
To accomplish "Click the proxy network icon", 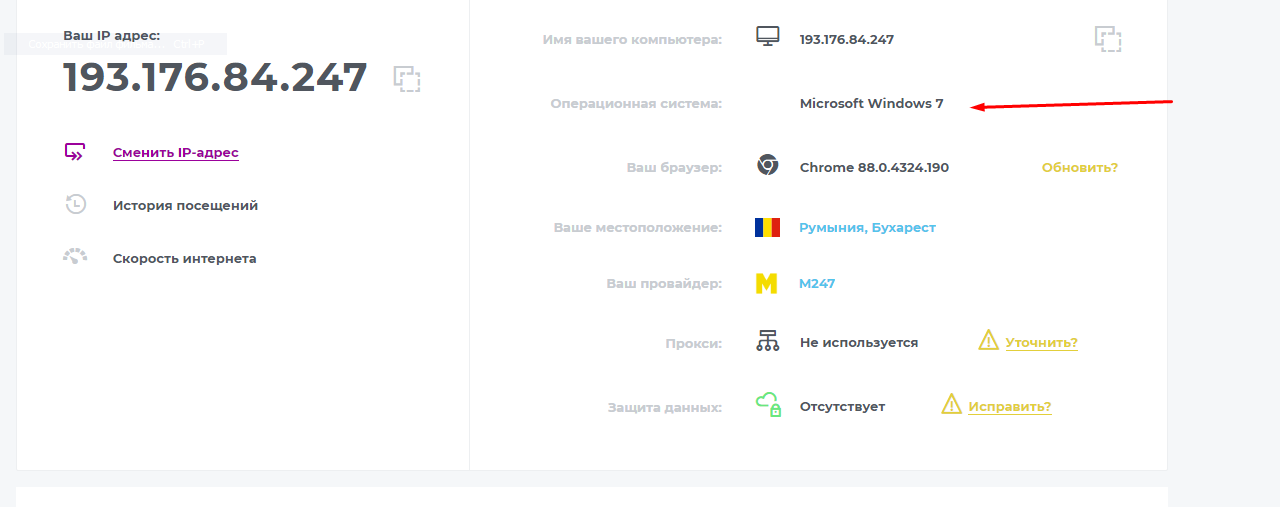I will (x=767, y=341).
